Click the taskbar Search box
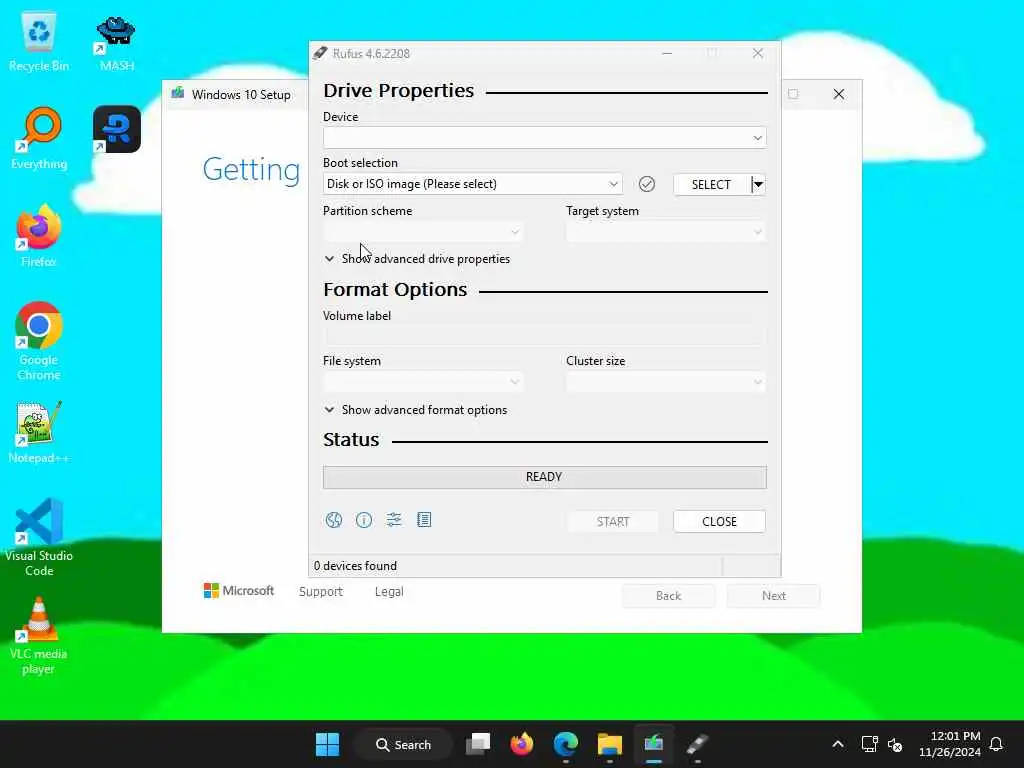1024x768 pixels. pos(403,744)
